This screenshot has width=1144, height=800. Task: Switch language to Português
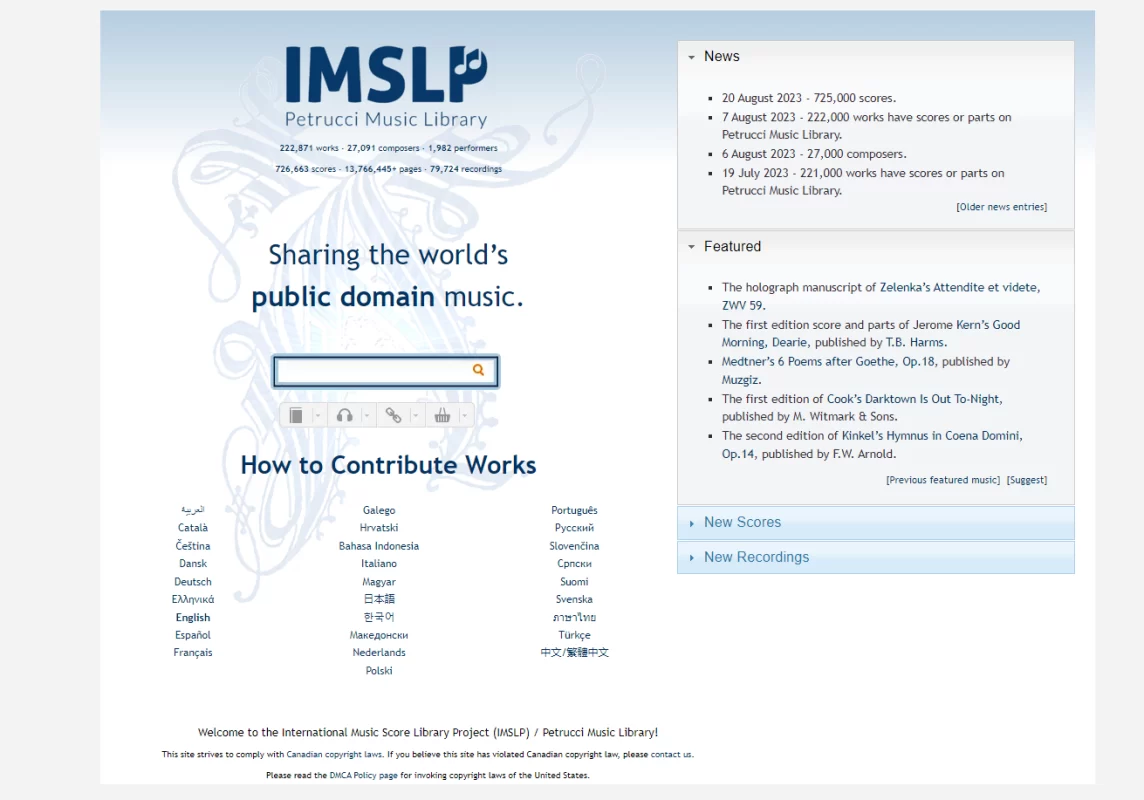coord(574,510)
